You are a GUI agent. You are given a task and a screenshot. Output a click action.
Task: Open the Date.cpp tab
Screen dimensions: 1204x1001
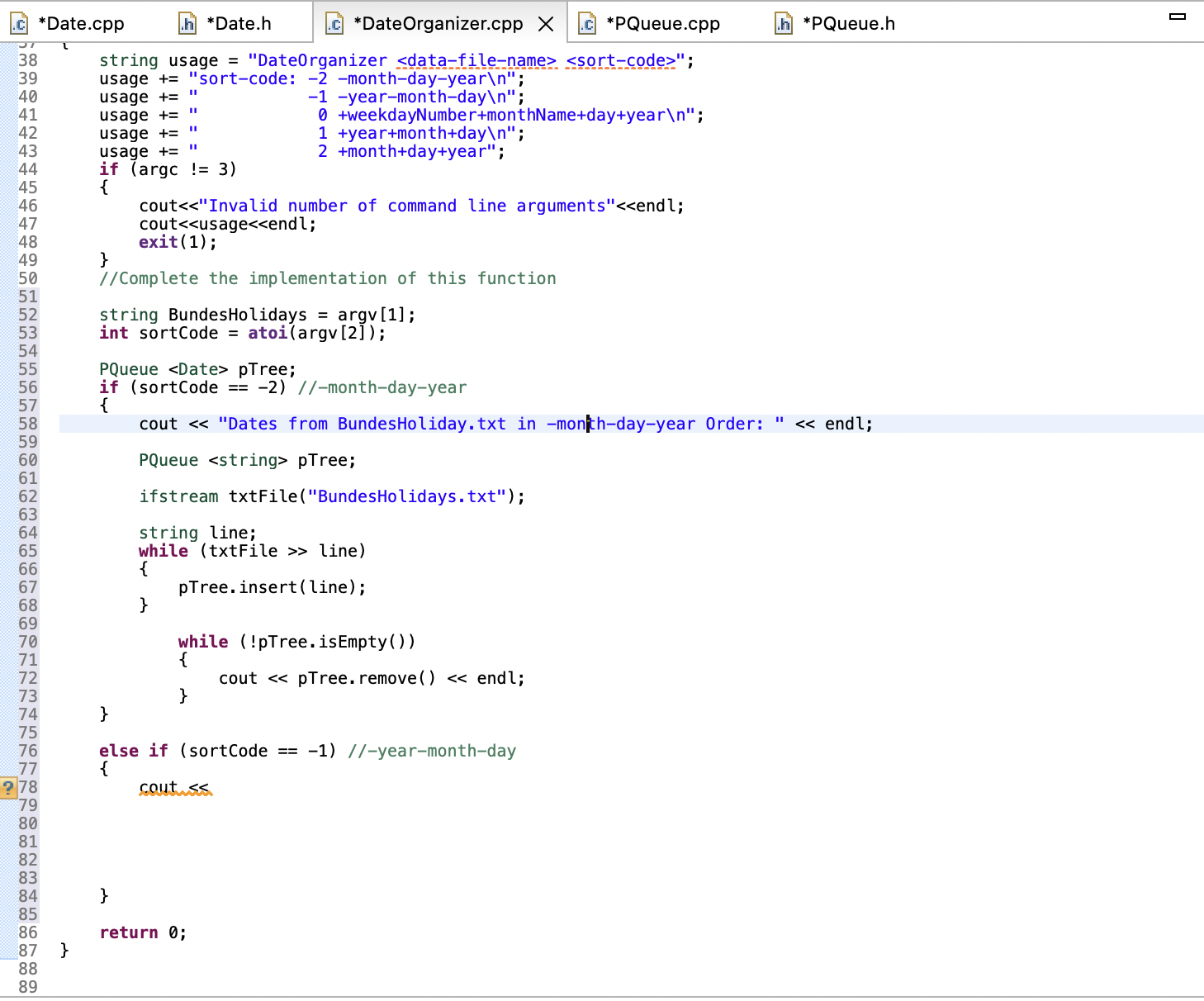[80, 23]
